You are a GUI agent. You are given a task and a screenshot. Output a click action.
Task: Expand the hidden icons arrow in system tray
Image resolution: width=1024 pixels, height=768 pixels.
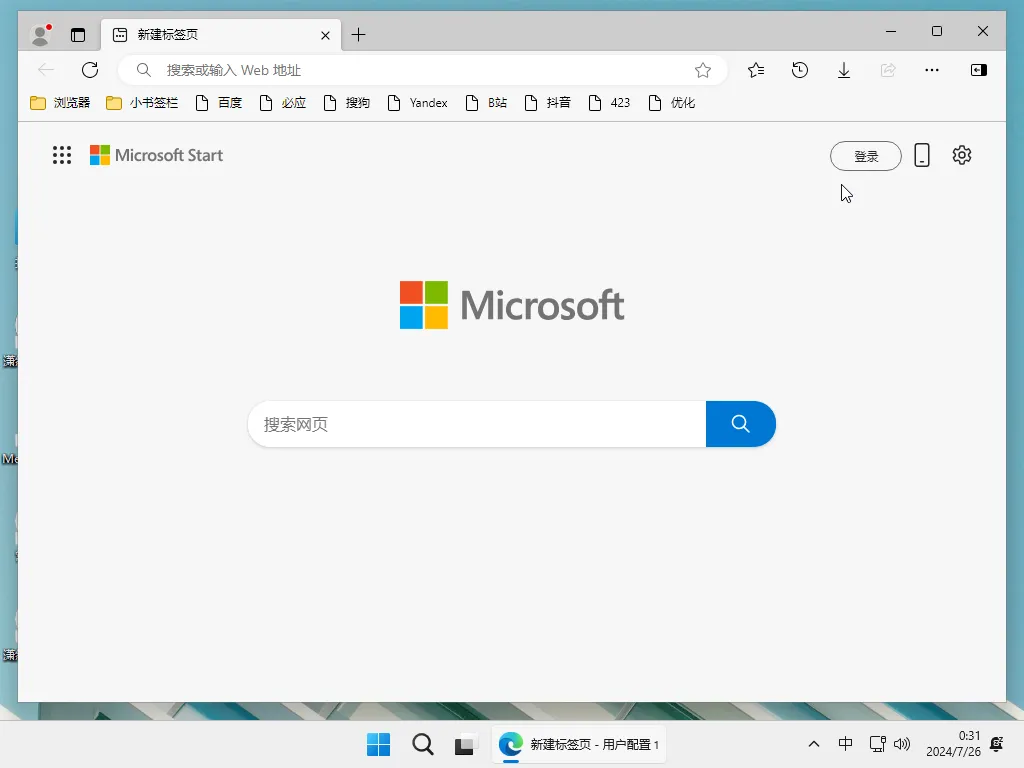point(814,744)
